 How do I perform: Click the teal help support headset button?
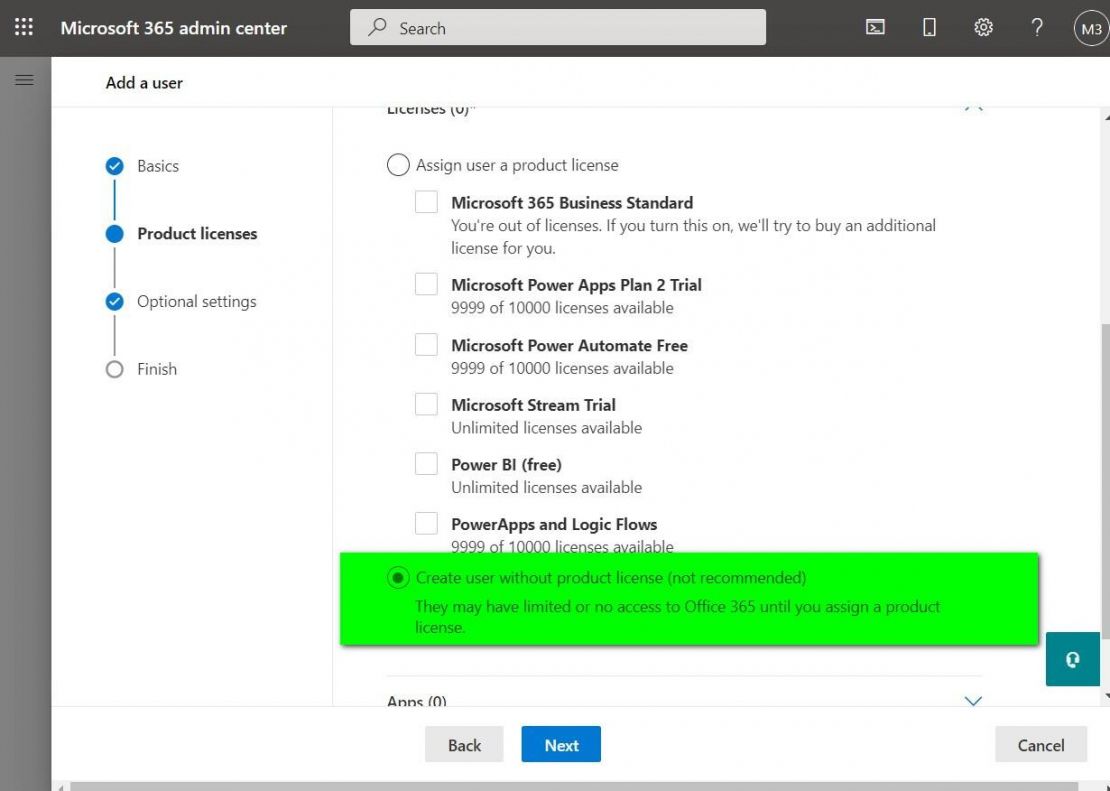pyautogui.click(x=1072, y=659)
